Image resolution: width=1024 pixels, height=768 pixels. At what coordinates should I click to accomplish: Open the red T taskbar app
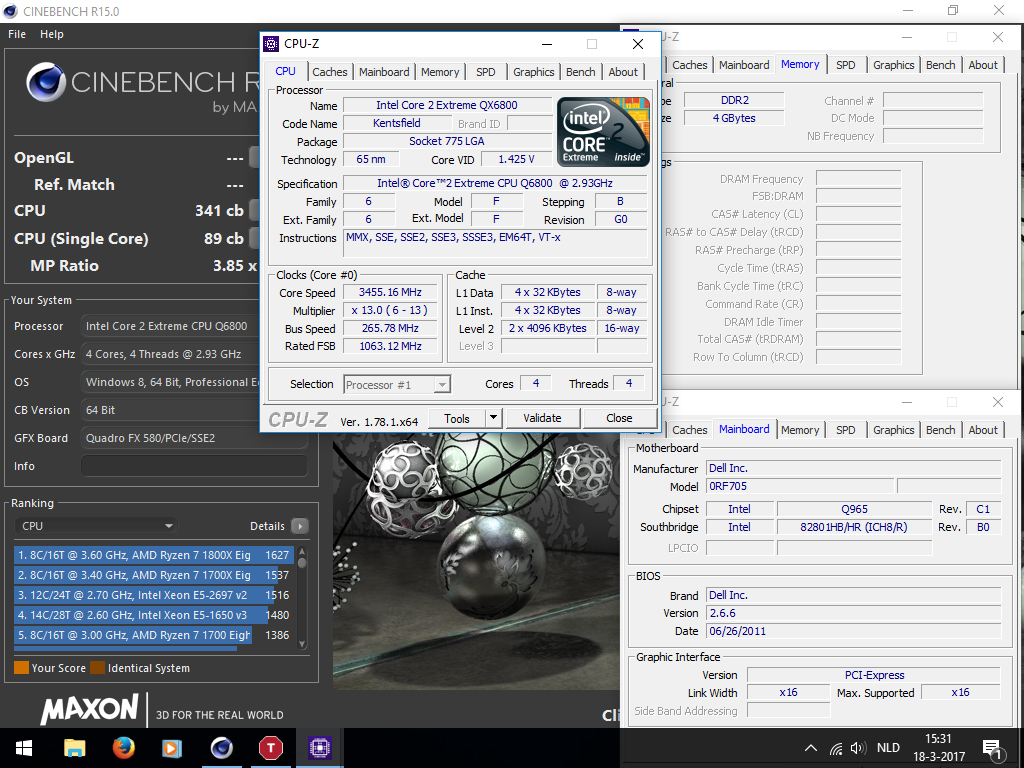[270, 748]
